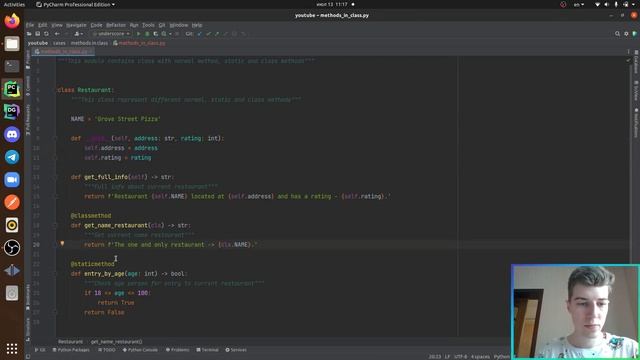Open IDE settings gear icon
Screen dimensions: 640x360
click(626, 34)
